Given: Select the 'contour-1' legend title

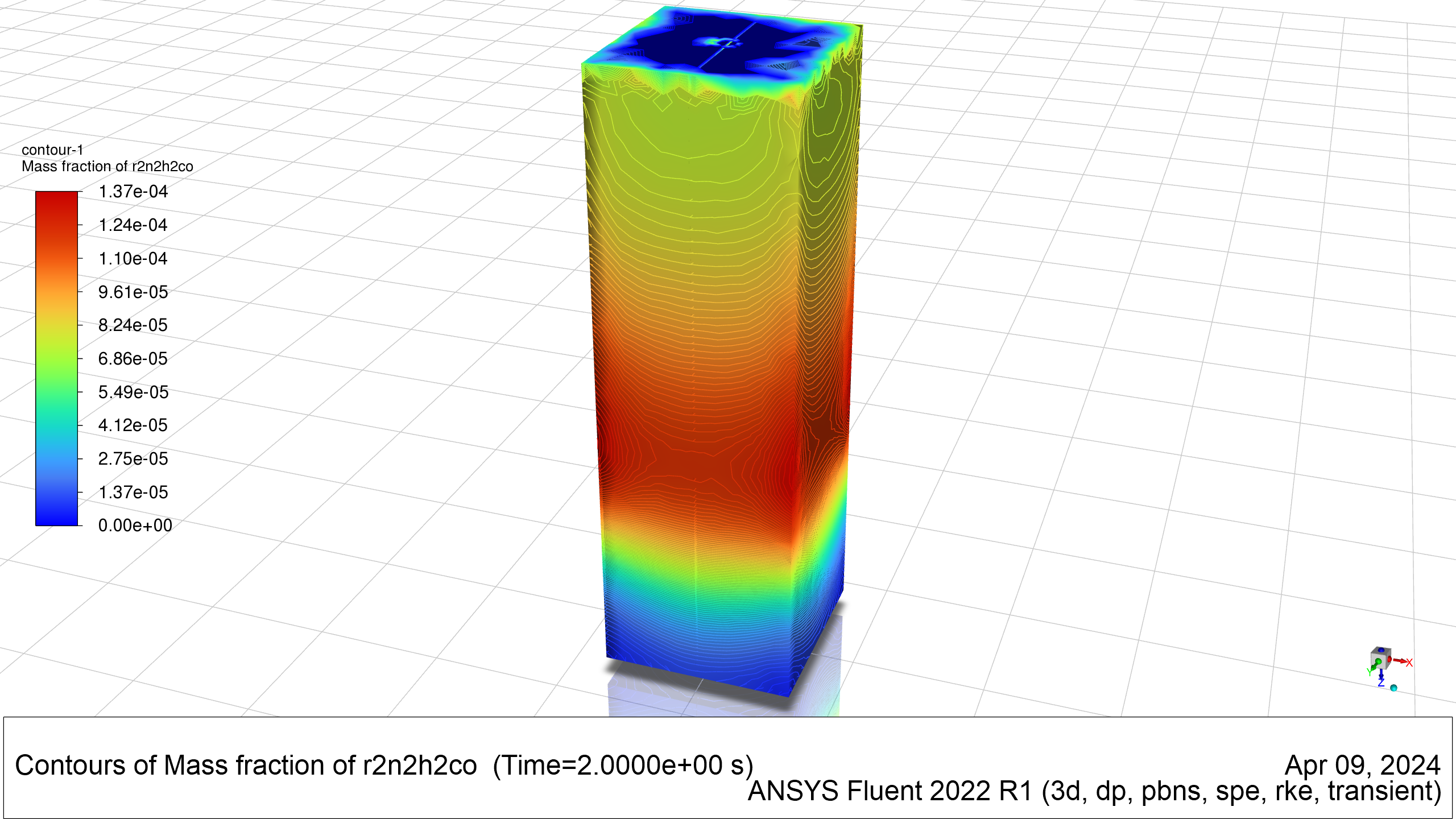Looking at the screenshot, I should [x=52, y=150].
